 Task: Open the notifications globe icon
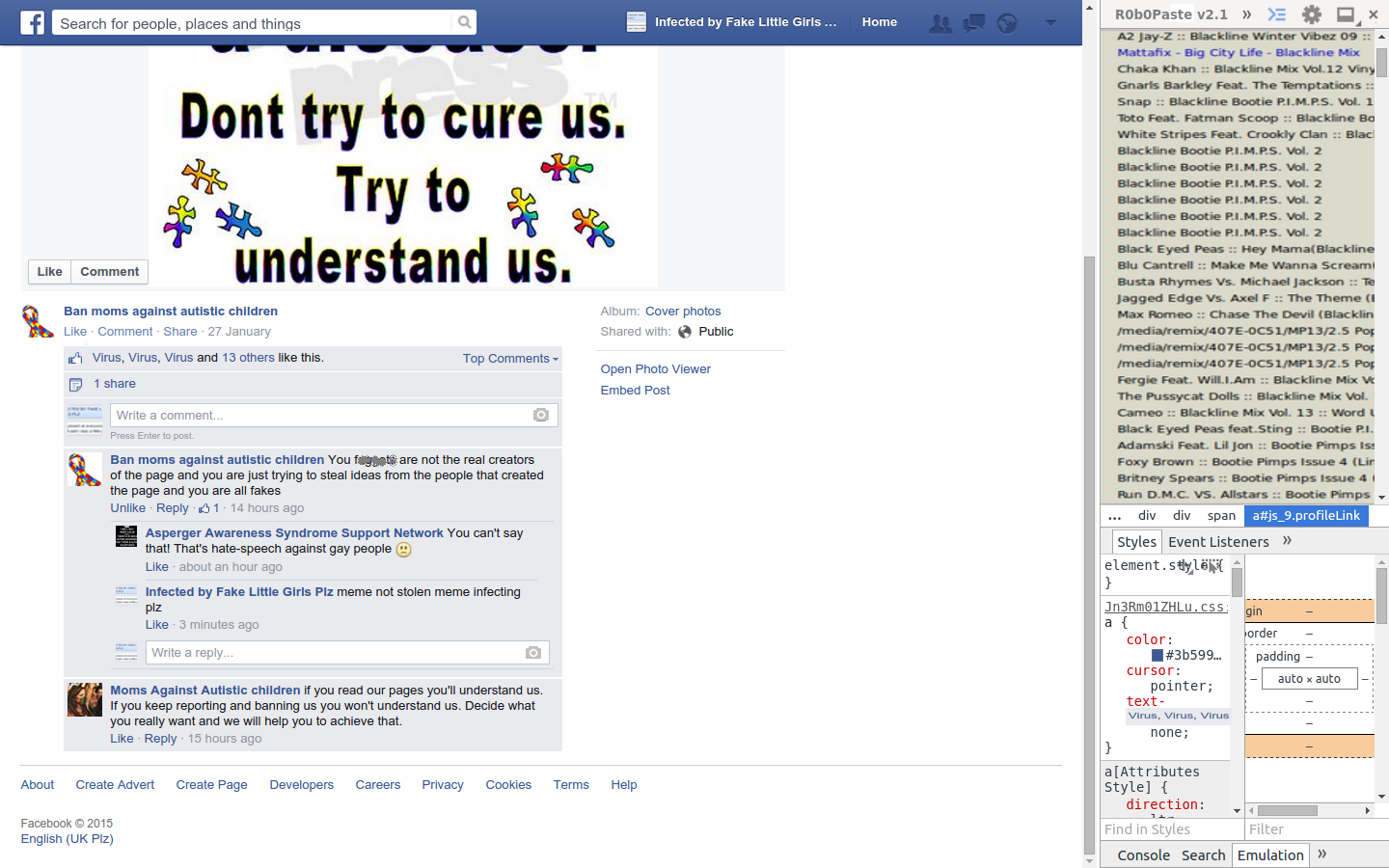tap(1007, 22)
